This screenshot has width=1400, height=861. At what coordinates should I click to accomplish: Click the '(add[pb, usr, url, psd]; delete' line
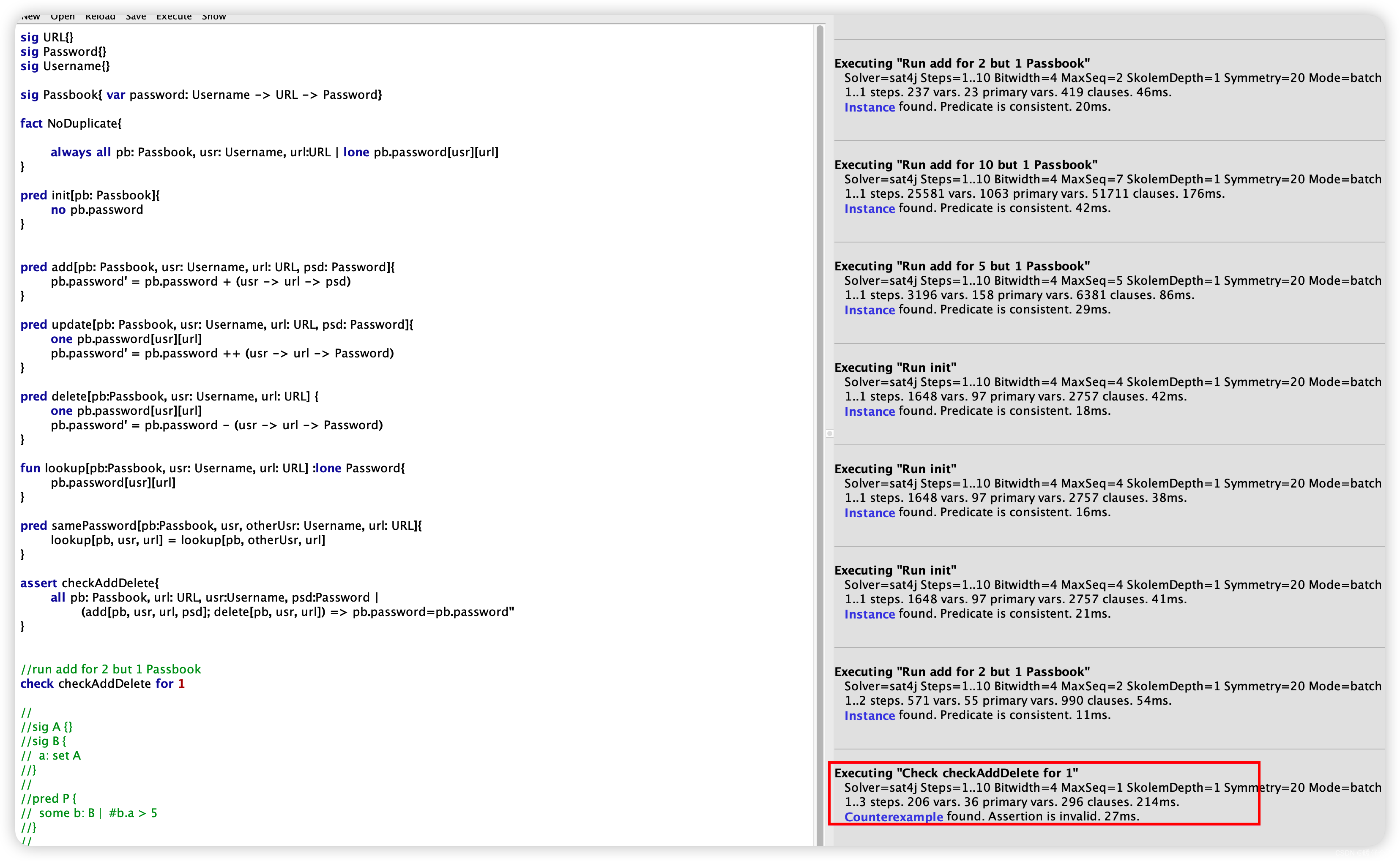[x=298, y=612]
